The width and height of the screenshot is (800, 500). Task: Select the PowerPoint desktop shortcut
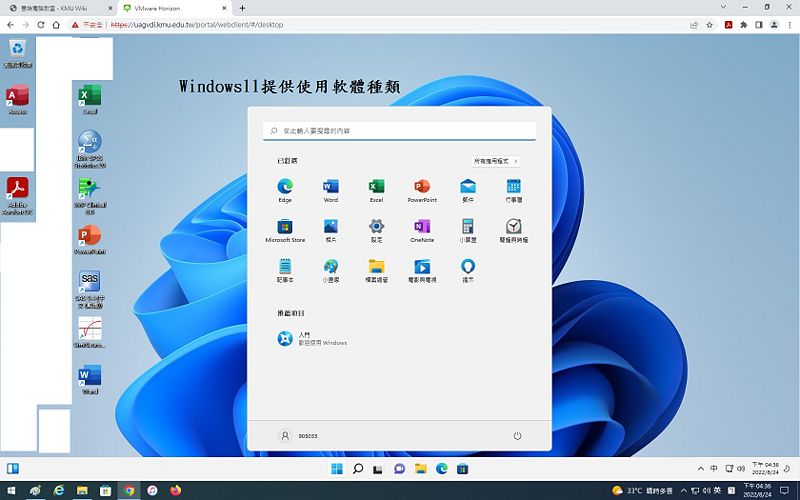click(x=90, y=240)
